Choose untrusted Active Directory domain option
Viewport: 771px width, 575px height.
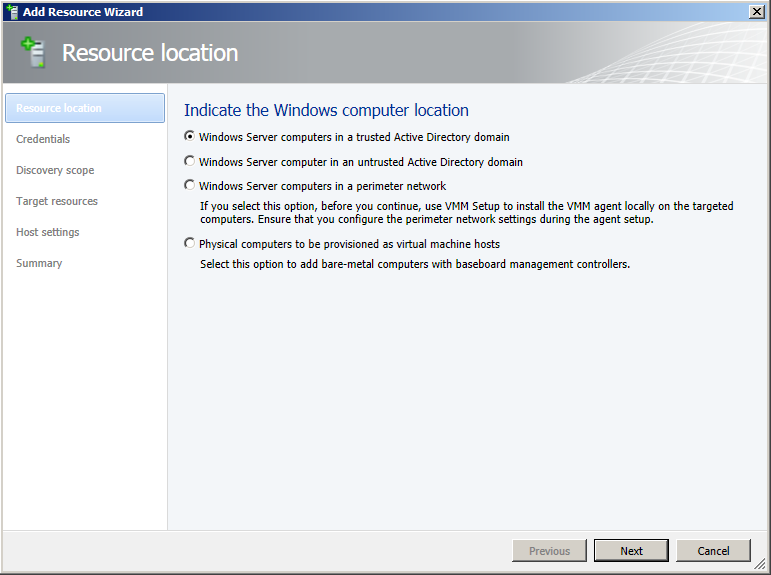click(190, 161)
